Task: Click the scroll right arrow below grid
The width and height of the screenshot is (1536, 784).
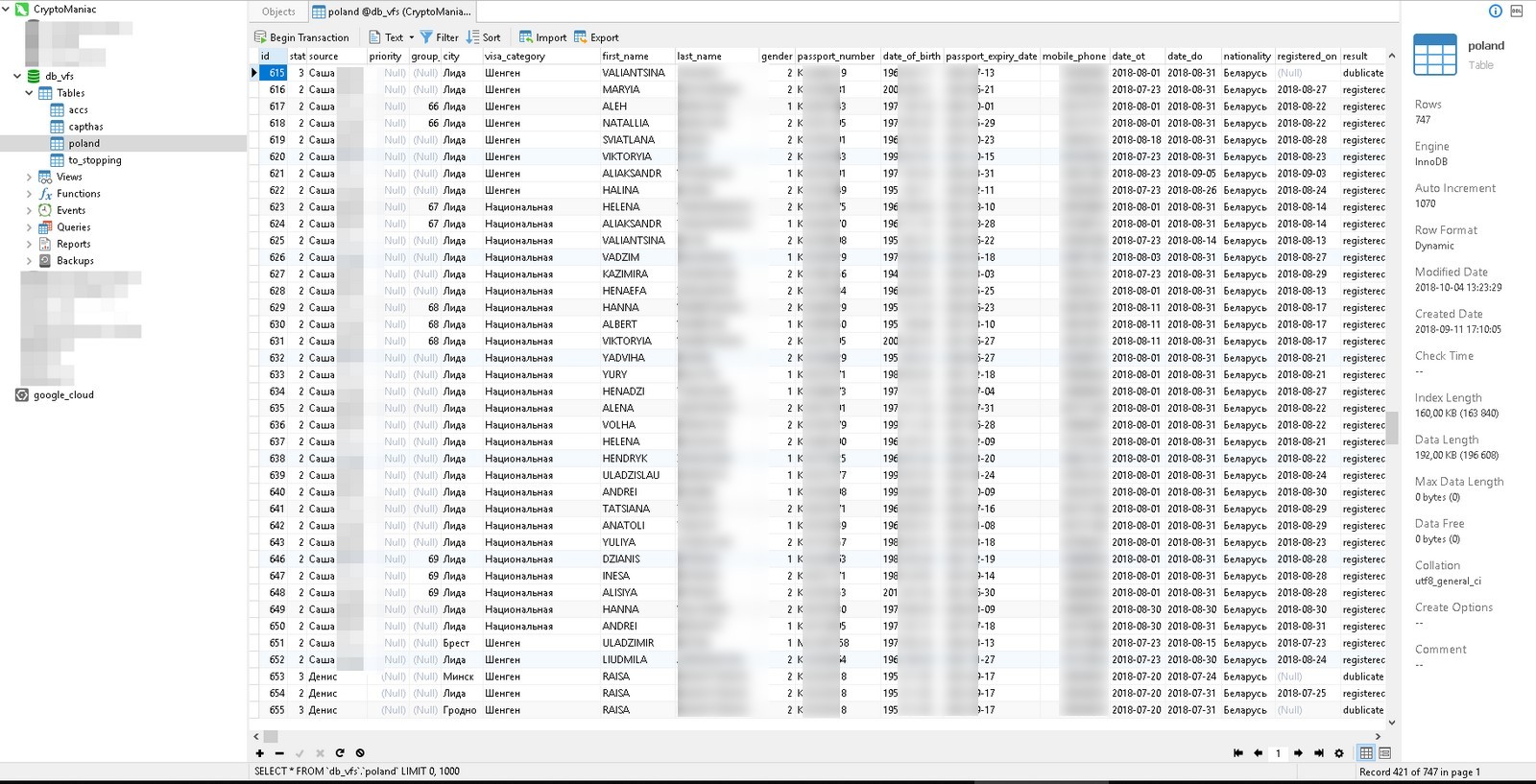Action: click(1380, 736)
